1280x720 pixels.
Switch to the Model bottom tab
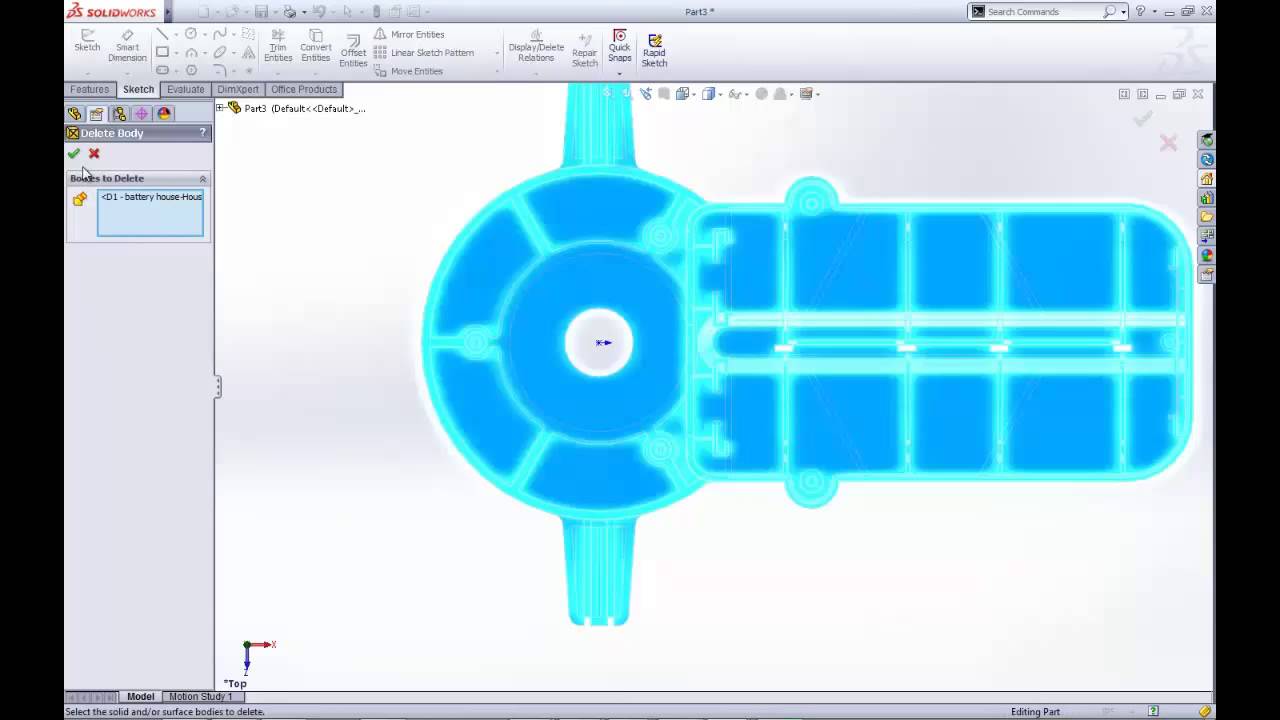point(140,697)
